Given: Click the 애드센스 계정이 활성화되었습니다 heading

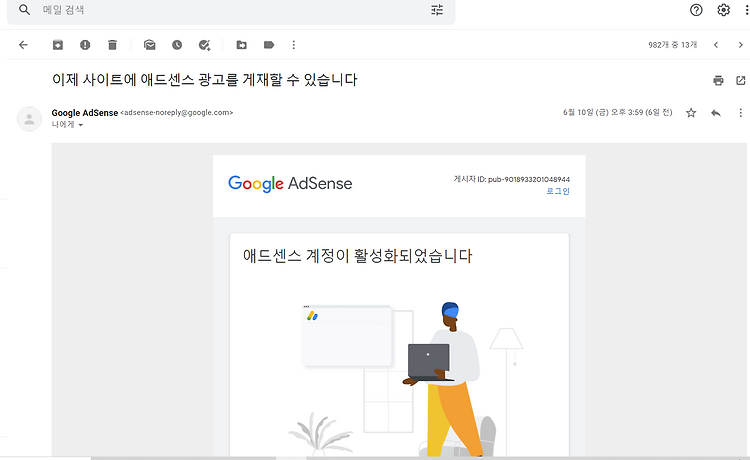Looking at the screenshot, I should click(x=357, y=256).
